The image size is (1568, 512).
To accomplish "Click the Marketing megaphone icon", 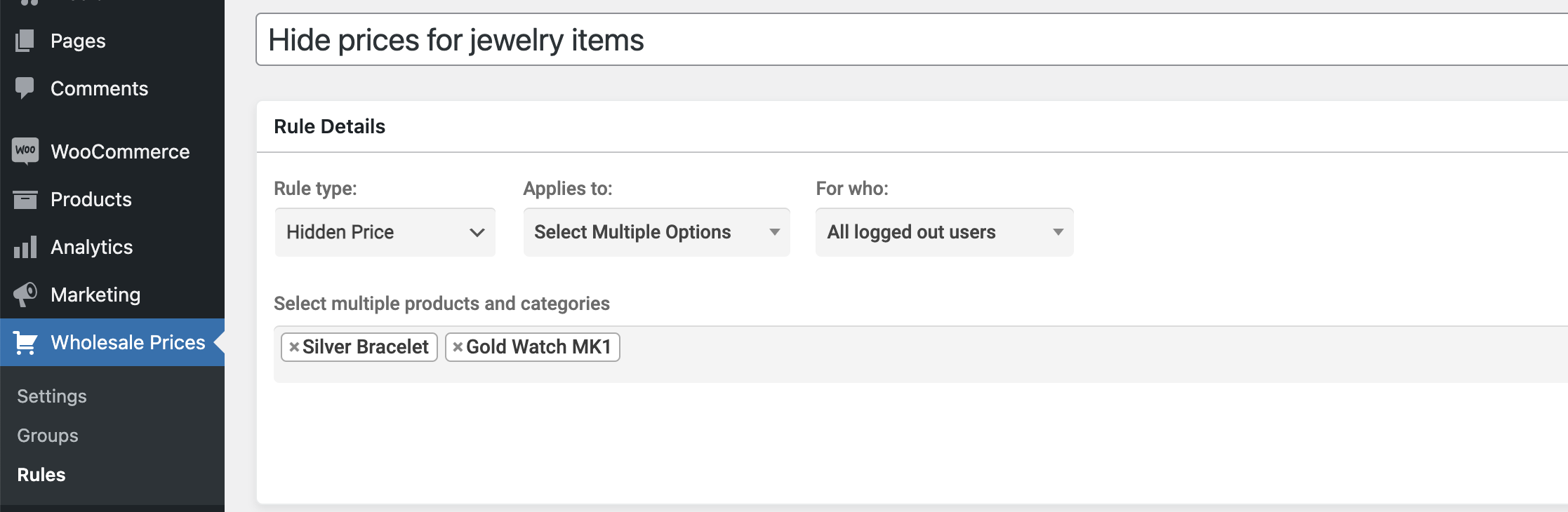I will pos(25,295).
